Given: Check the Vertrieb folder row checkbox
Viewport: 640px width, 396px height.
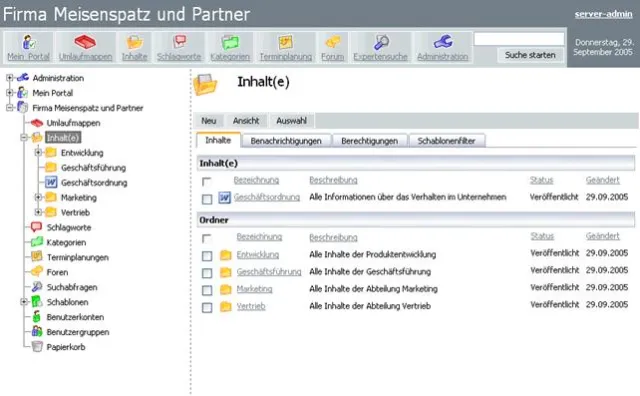Looking at the screenshot, I should [207, 307].
